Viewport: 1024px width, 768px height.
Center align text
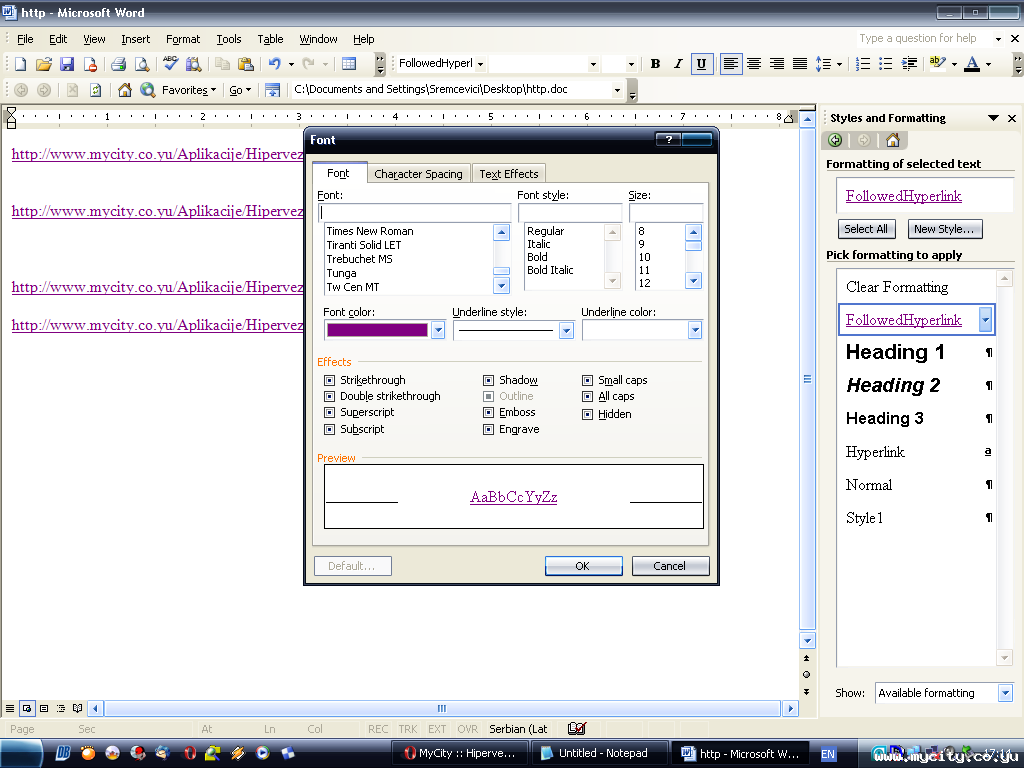click(754, 63)
